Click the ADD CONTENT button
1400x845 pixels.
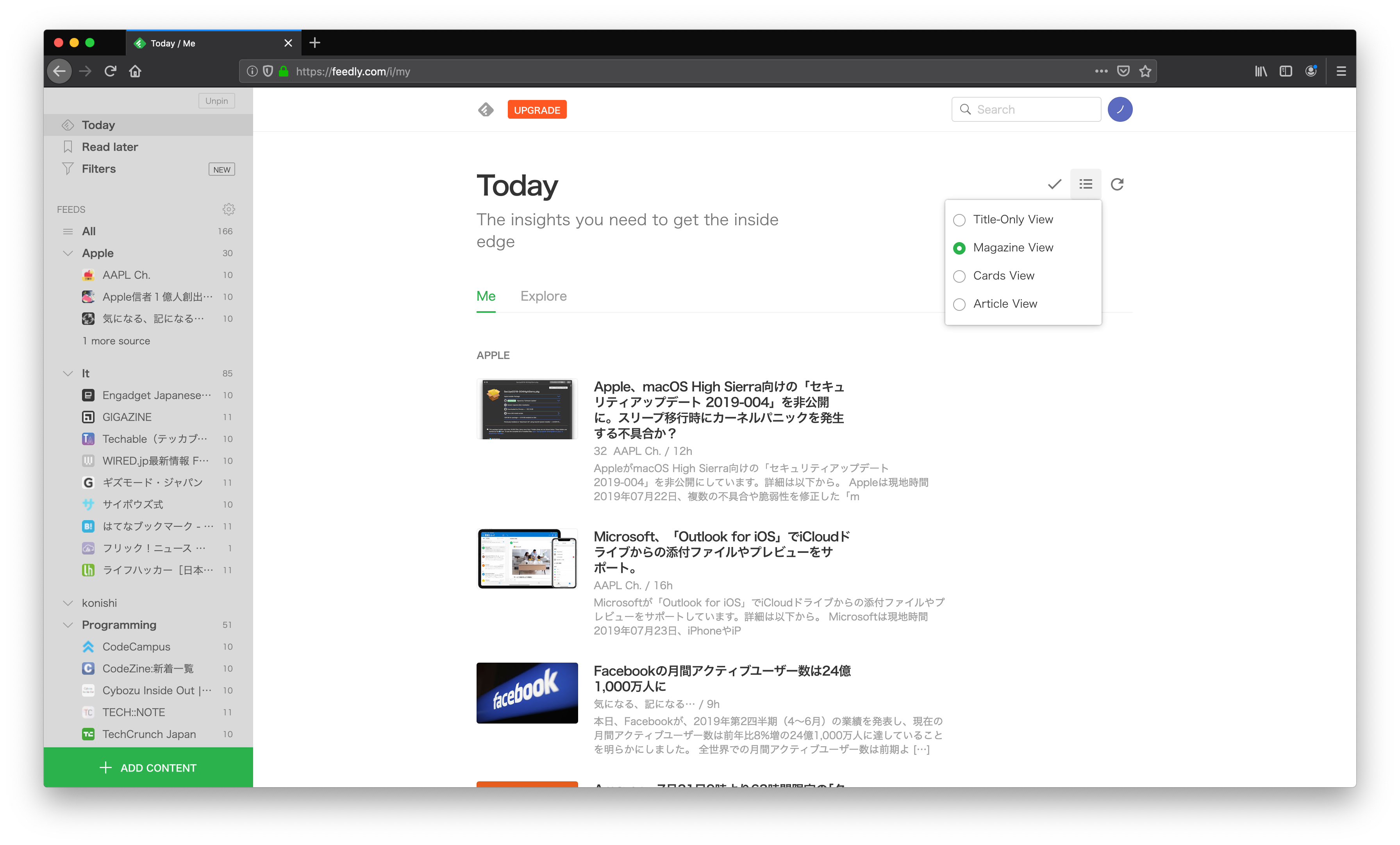point(148,767)
